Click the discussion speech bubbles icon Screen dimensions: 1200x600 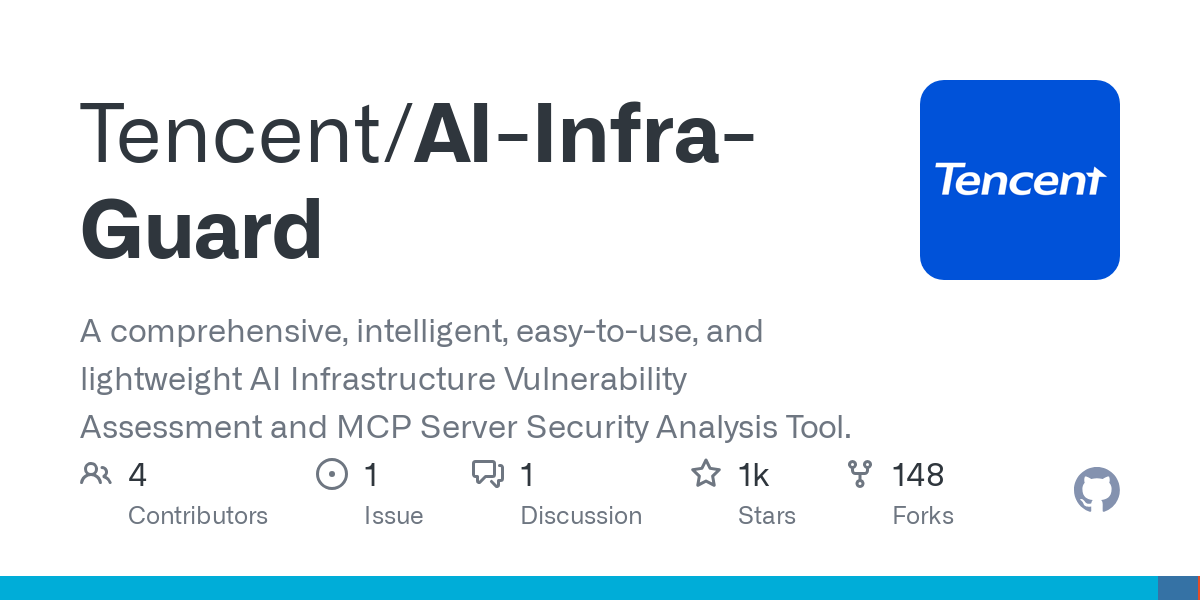coord(488,474)
